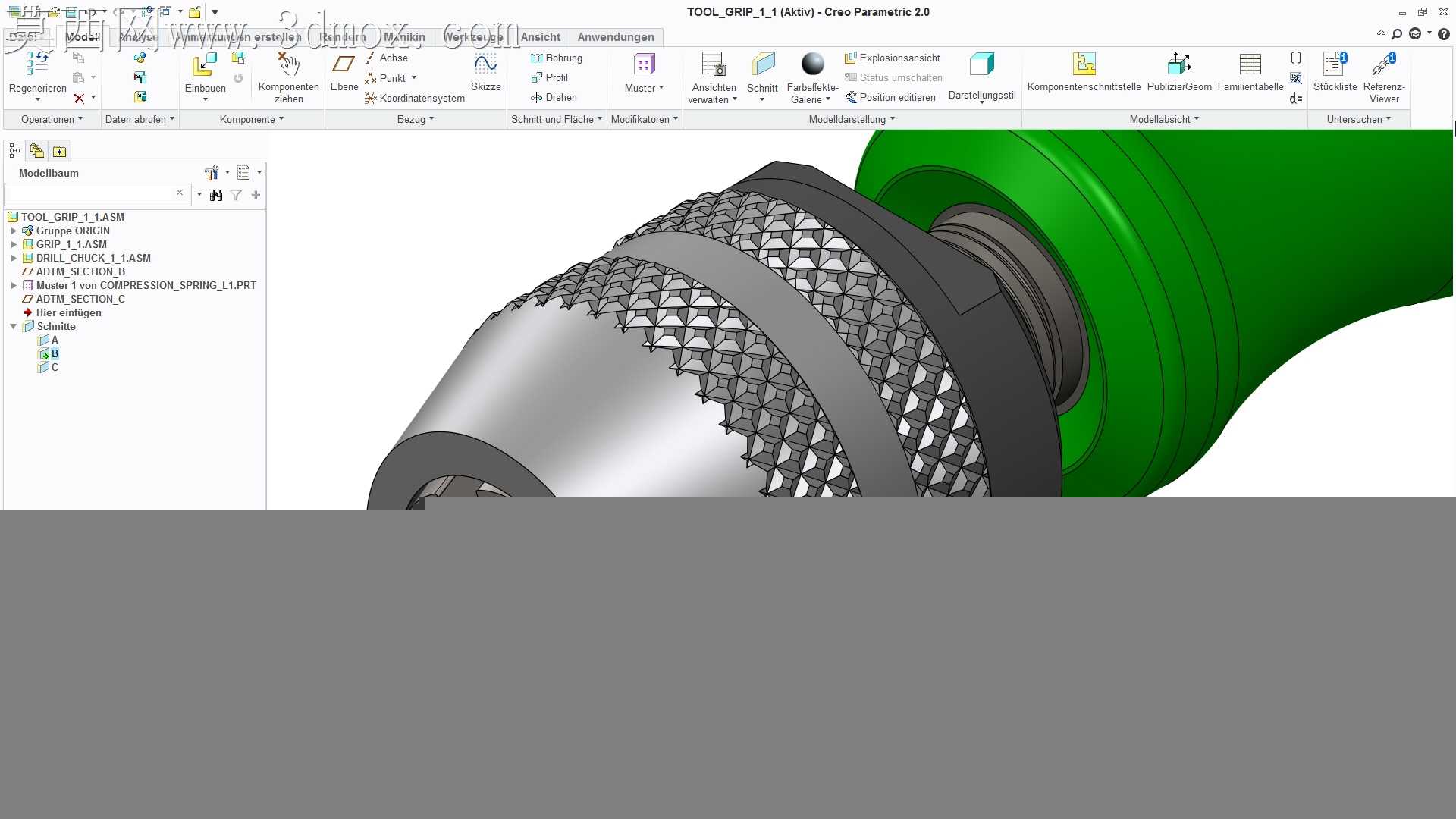Screen dimensions: 1456x819
Task: Open Schnitt und Fläche group dropdown
Action: coord(557,119)
